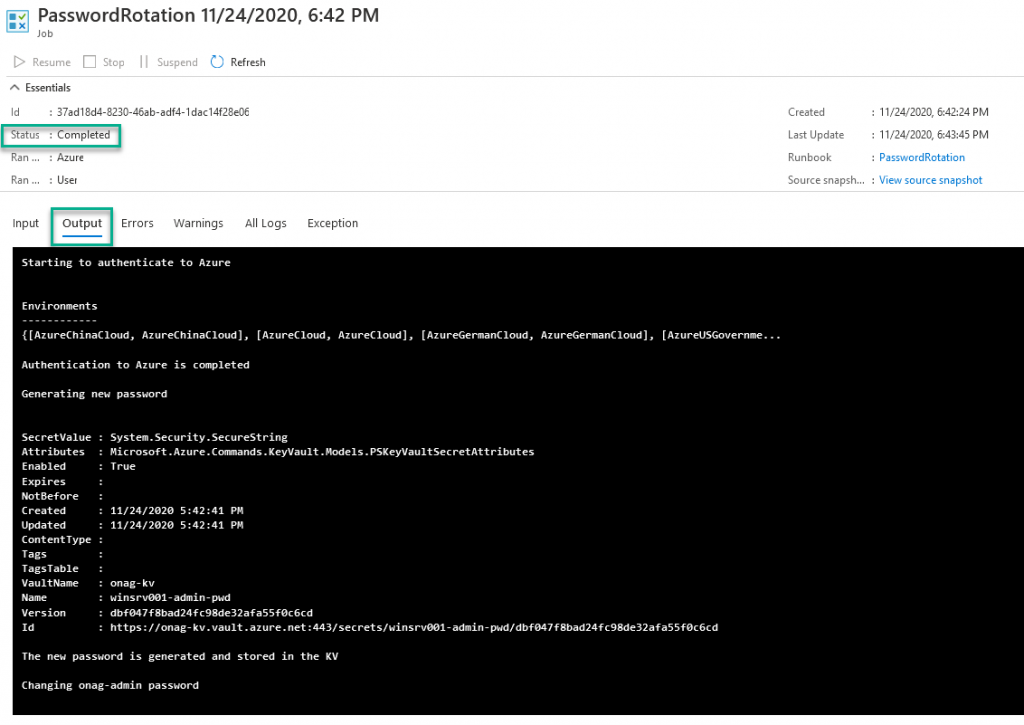Click the Name winsrv001-admin-pwd line

(x=126, y=598)
